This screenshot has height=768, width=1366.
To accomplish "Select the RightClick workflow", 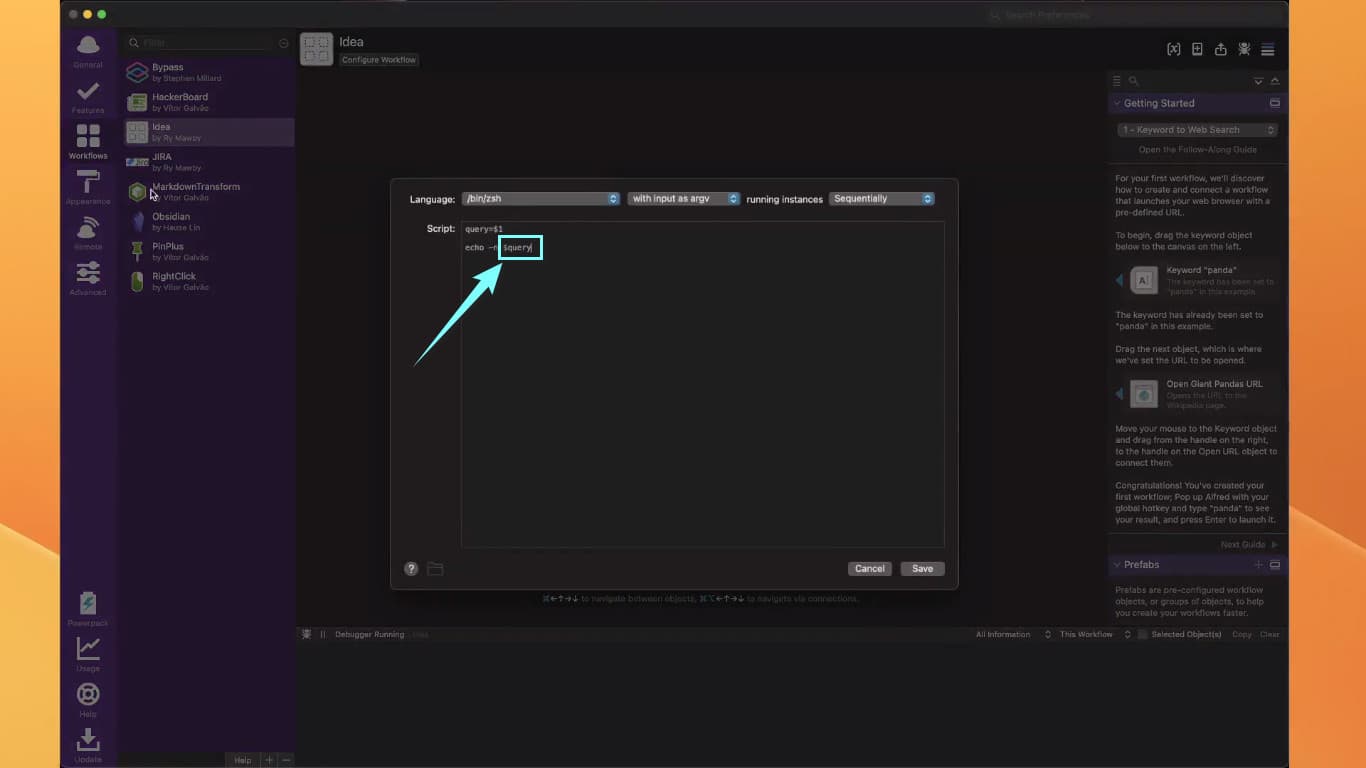I will (208, 281).
